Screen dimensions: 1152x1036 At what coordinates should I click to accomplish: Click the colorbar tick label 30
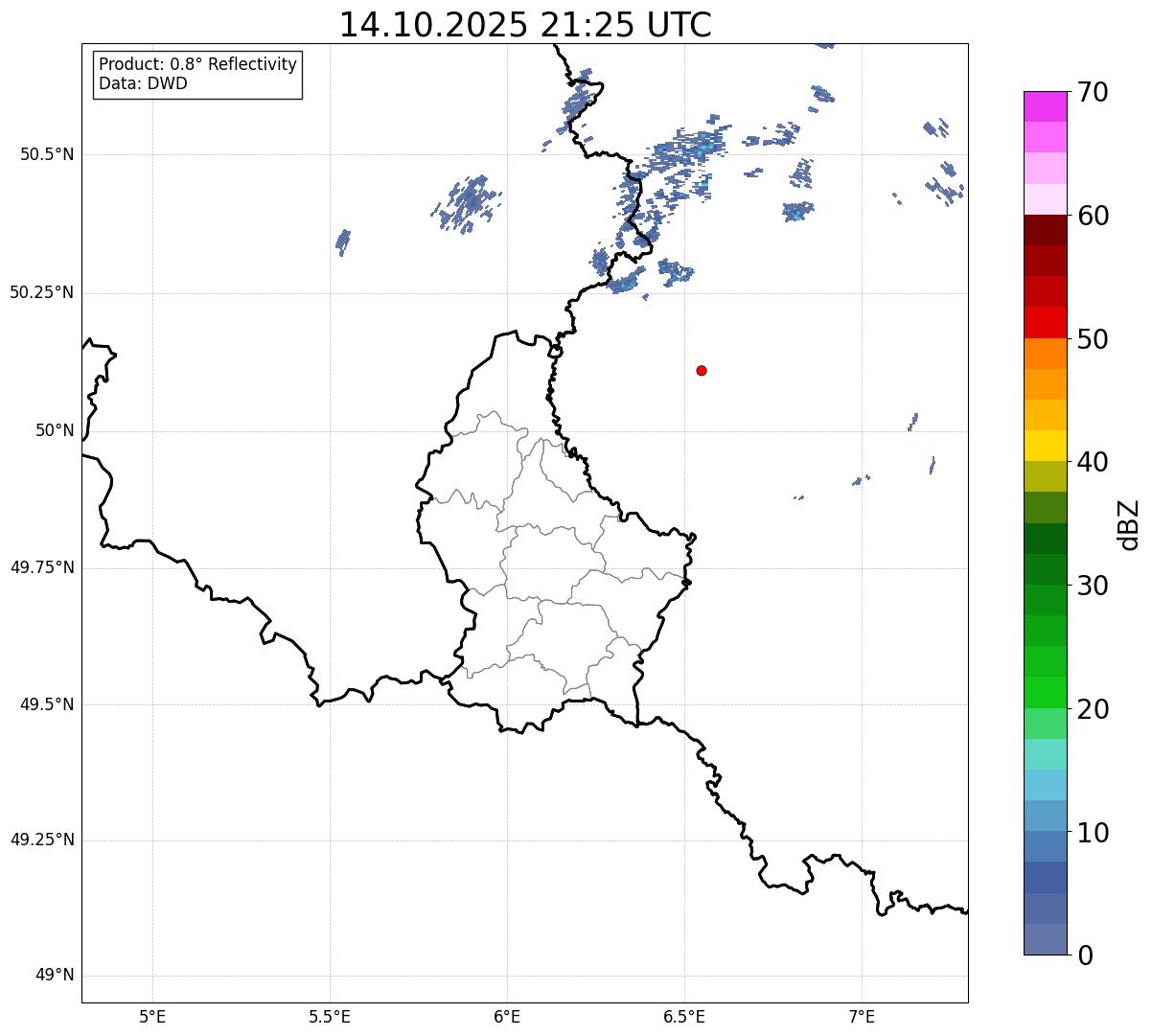[1092, 586]
